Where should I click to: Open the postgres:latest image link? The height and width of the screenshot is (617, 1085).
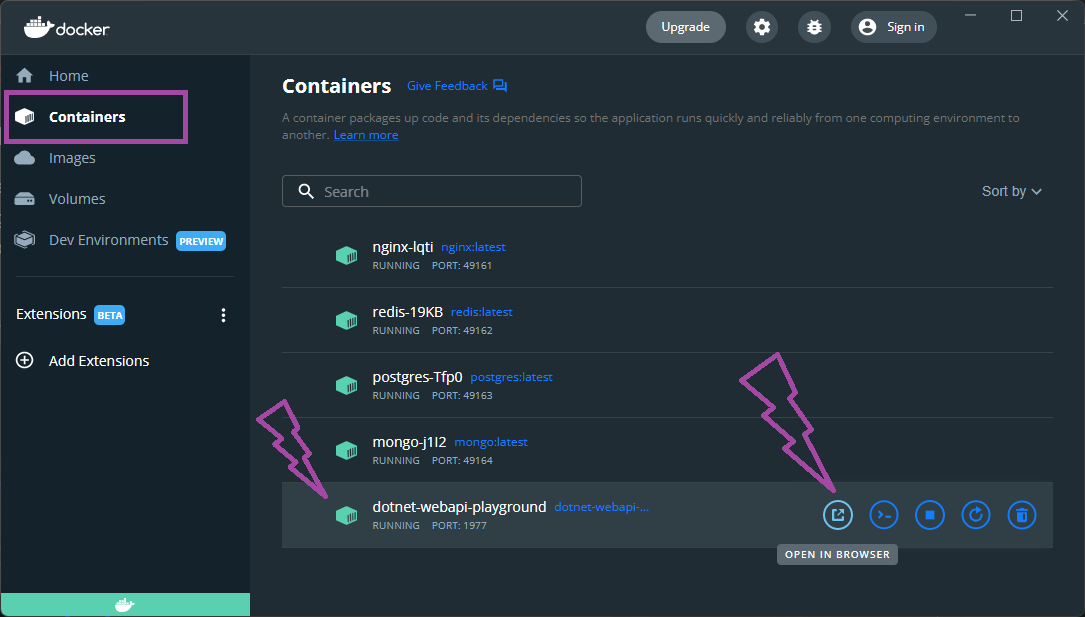pyautogui.click(x=511, y=377)
